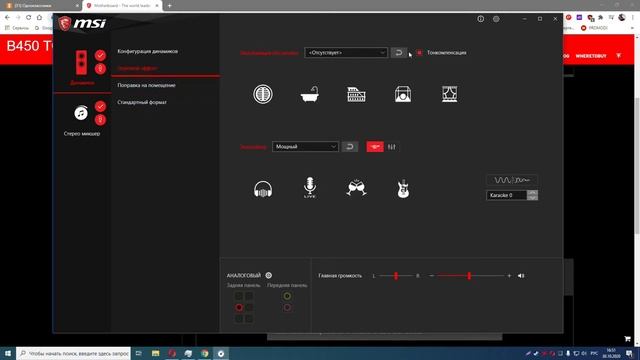This screenshot has width=640, height=360.
Task: Open the environment dropdown showing Отсутствует
Action: point(346,53)
